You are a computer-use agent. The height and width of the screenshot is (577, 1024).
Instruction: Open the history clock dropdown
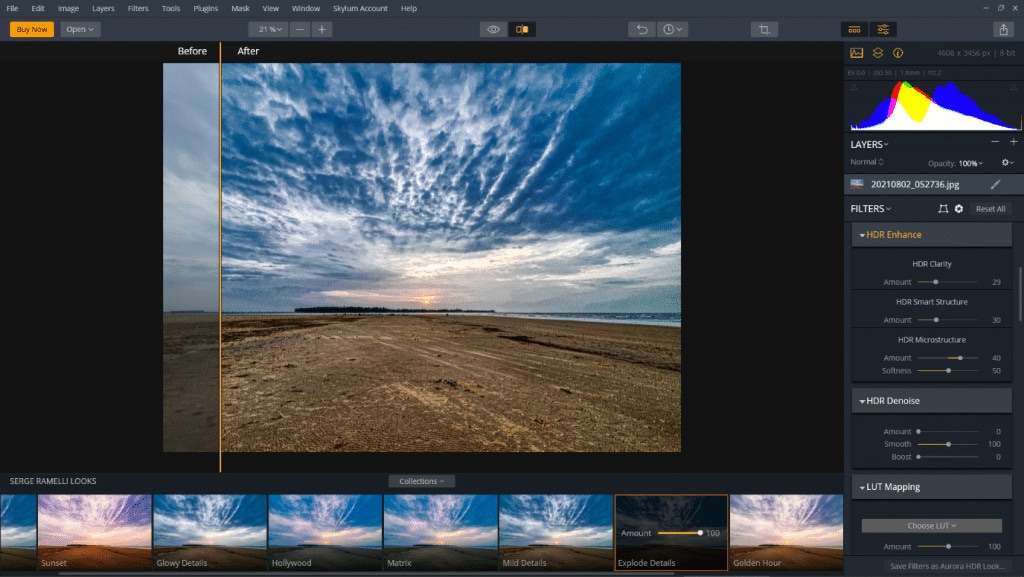tap(672, 29)
